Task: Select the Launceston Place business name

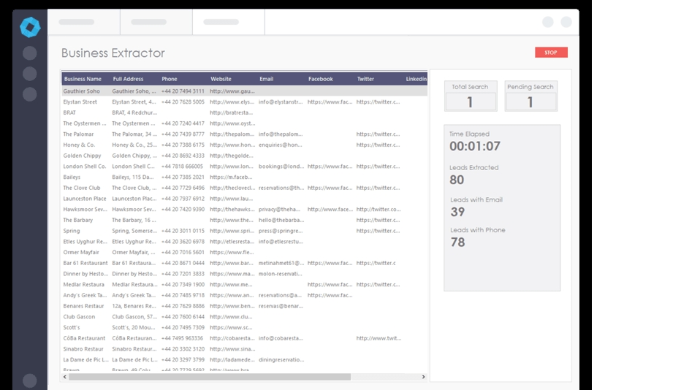Action: (x=85, y=198)
